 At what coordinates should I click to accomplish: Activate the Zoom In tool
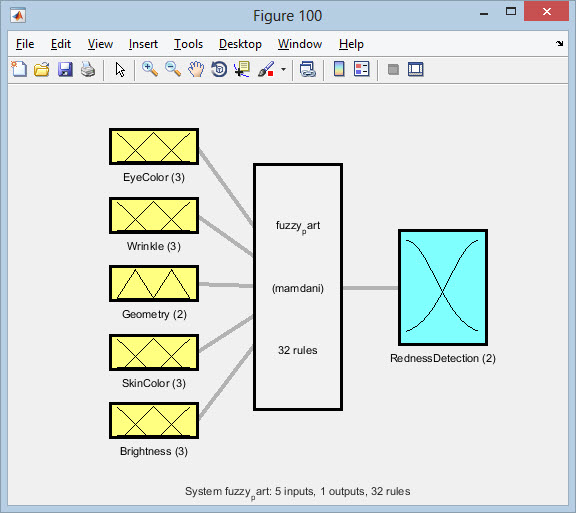point(150,69)
